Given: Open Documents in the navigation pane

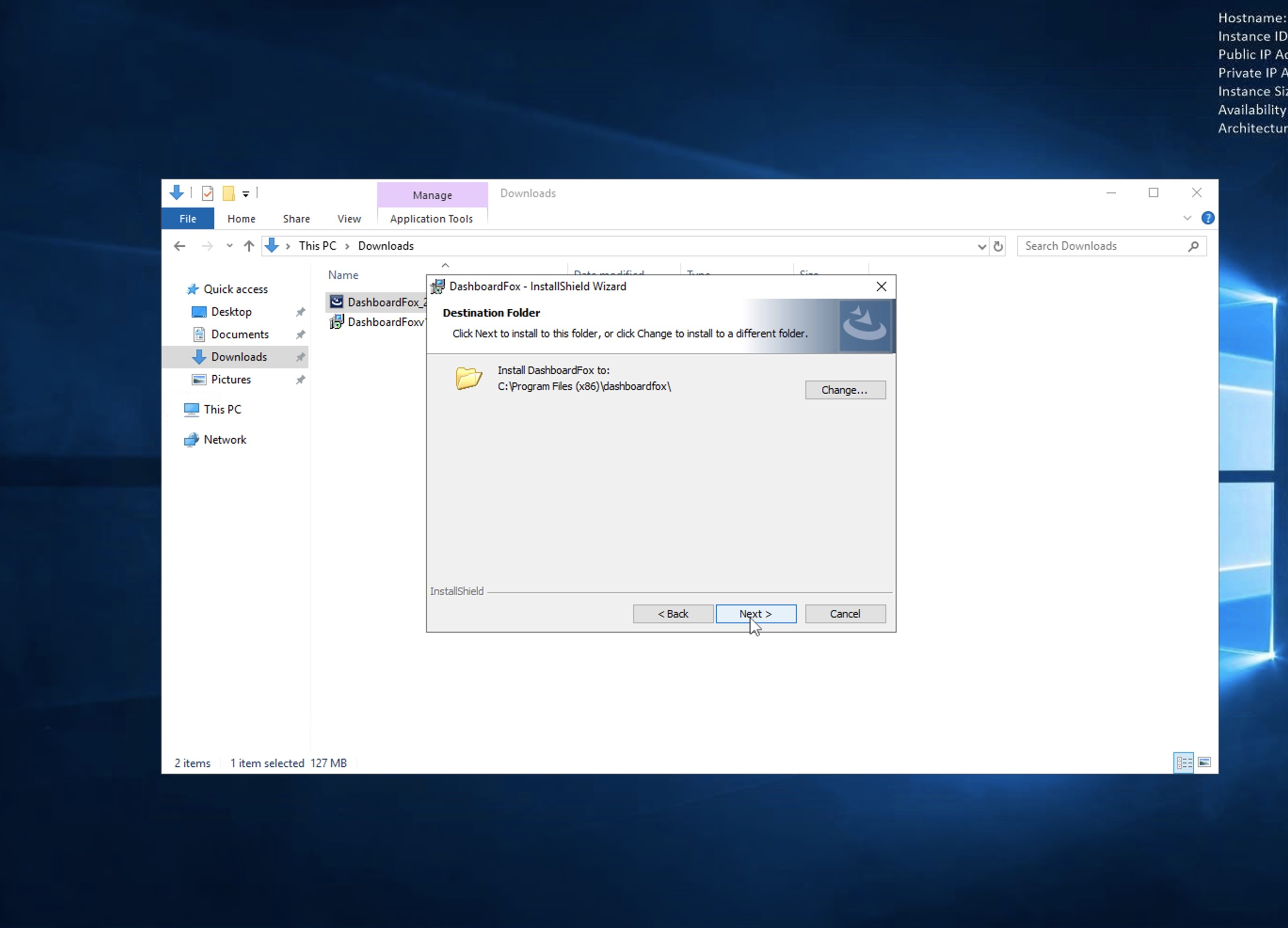Looking at the screenshot, I should (240, 334).
